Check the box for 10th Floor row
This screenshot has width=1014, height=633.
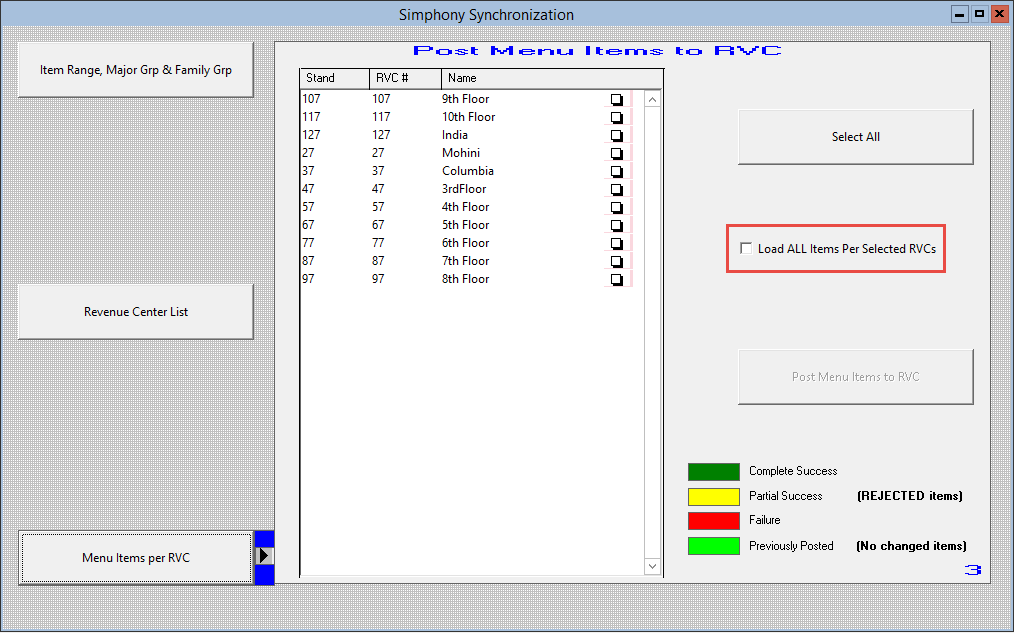(616, 118)
